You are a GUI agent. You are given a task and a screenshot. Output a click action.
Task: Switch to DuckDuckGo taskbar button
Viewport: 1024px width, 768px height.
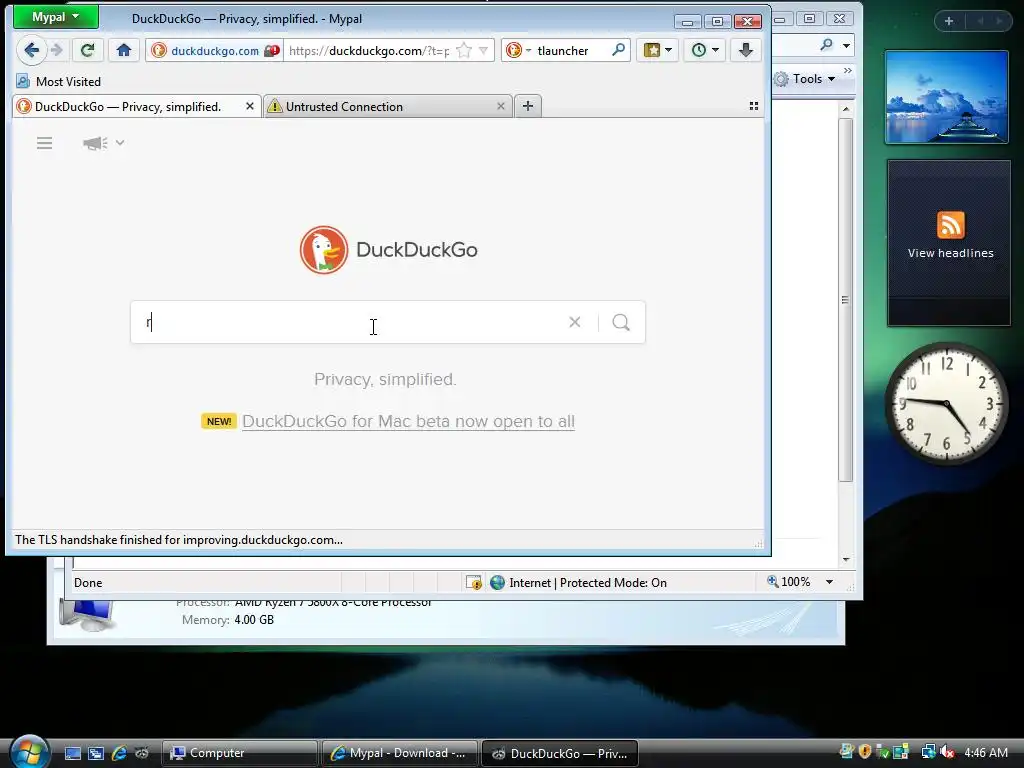(x=560, y=753)
